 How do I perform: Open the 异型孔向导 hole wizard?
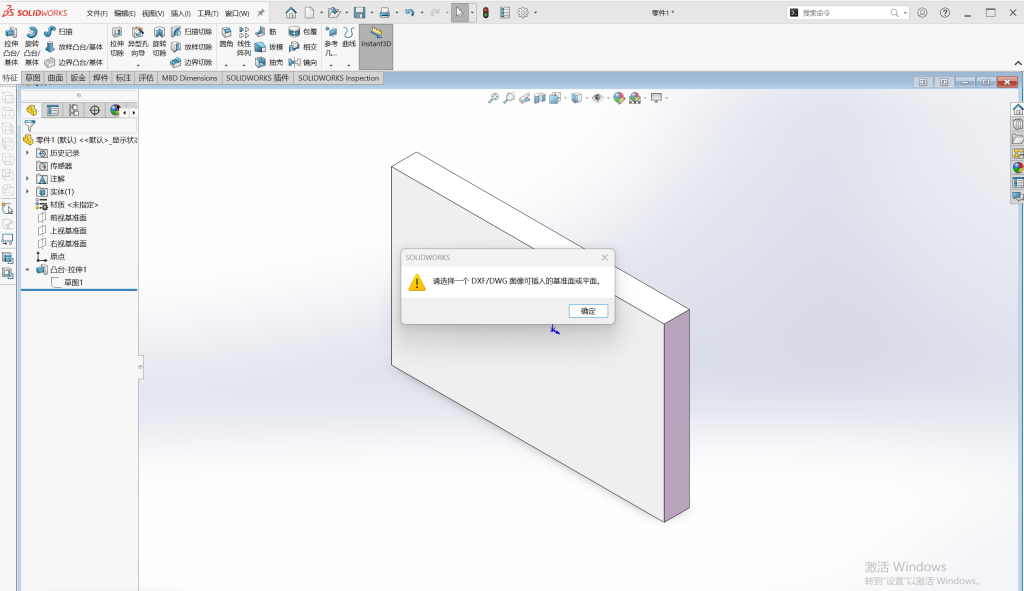(138, 42)
